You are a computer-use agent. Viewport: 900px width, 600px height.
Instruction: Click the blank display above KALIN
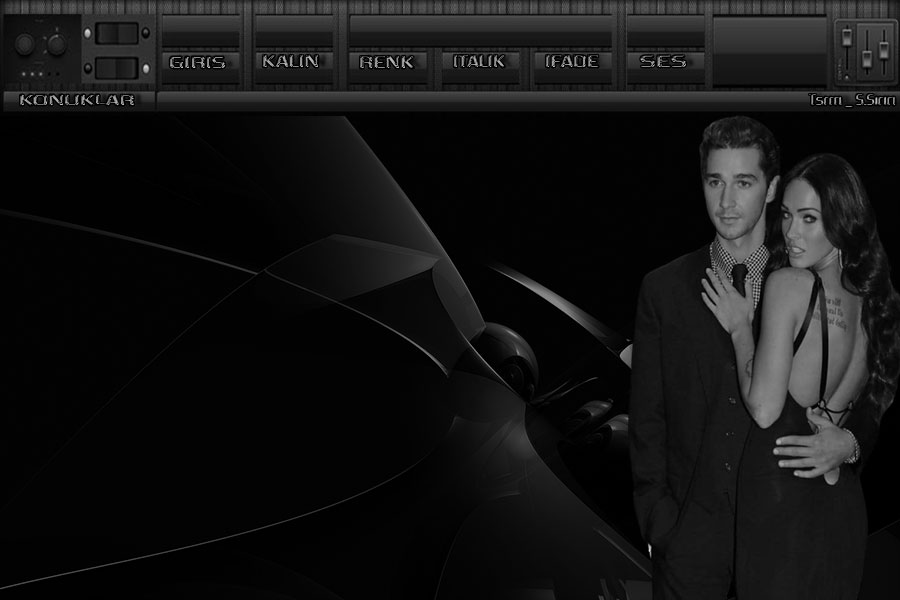point(293,30)
